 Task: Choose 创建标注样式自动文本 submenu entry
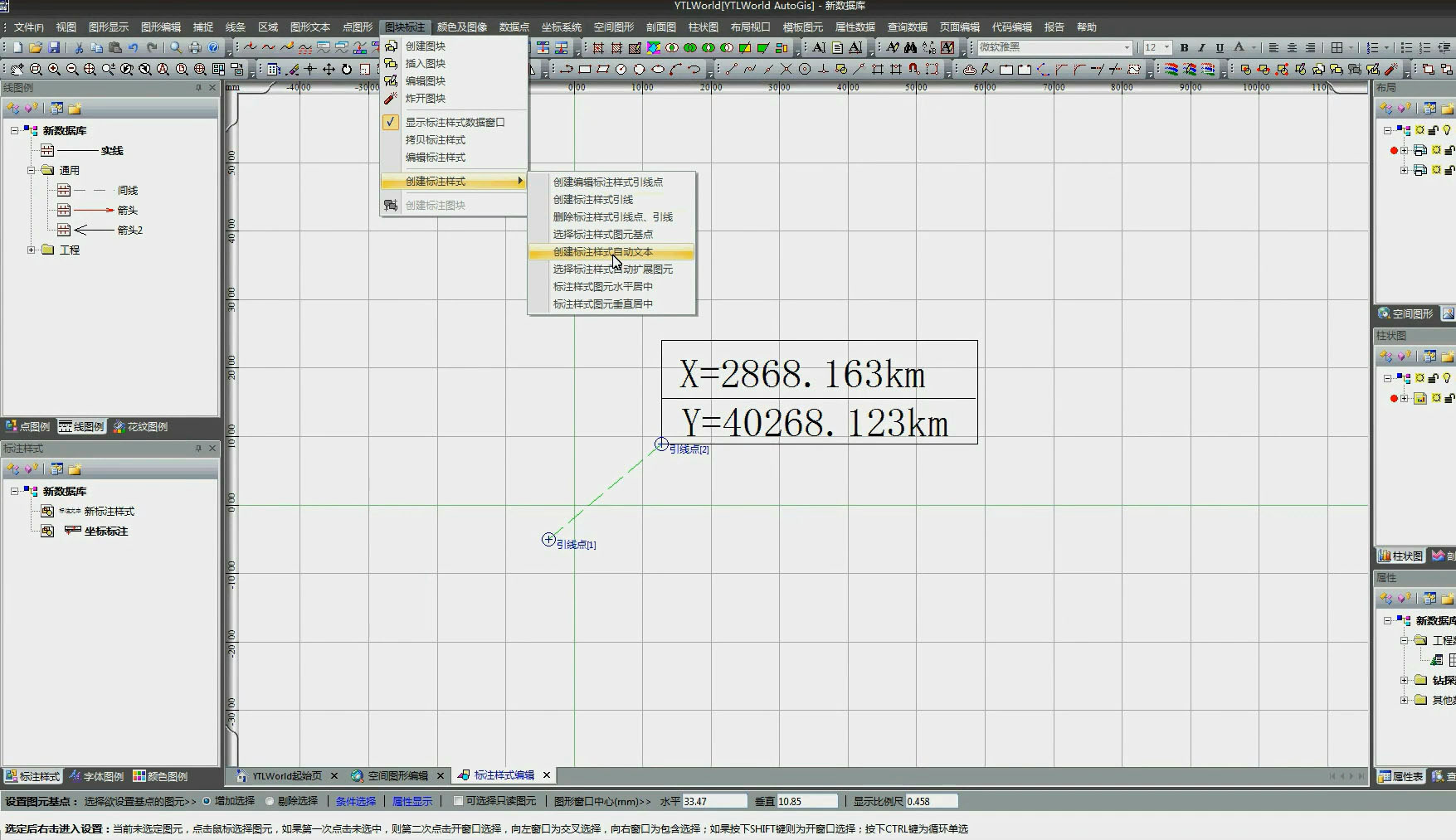click(611, 252)
